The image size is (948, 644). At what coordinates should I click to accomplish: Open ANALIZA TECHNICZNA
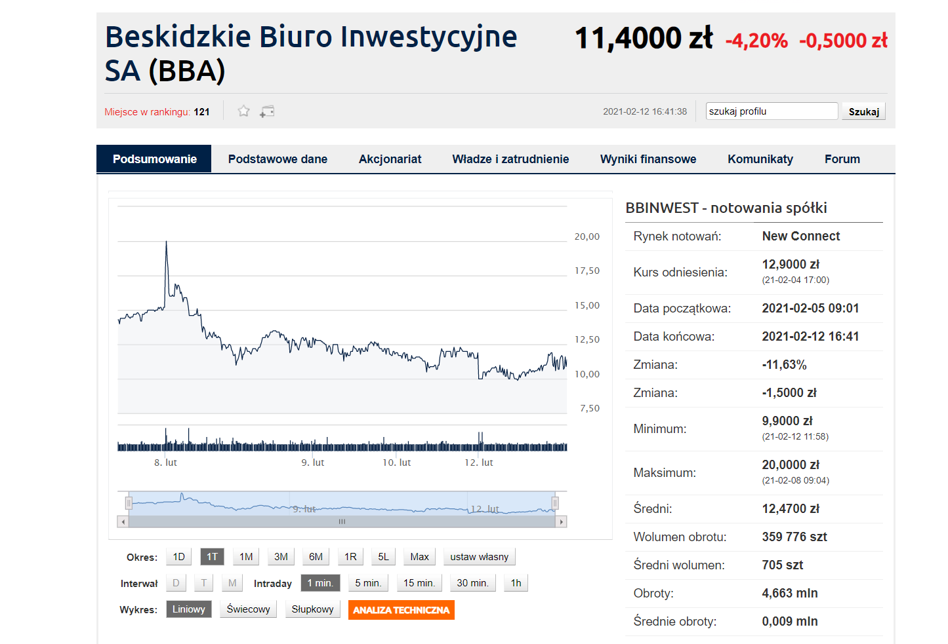[401, 610]
